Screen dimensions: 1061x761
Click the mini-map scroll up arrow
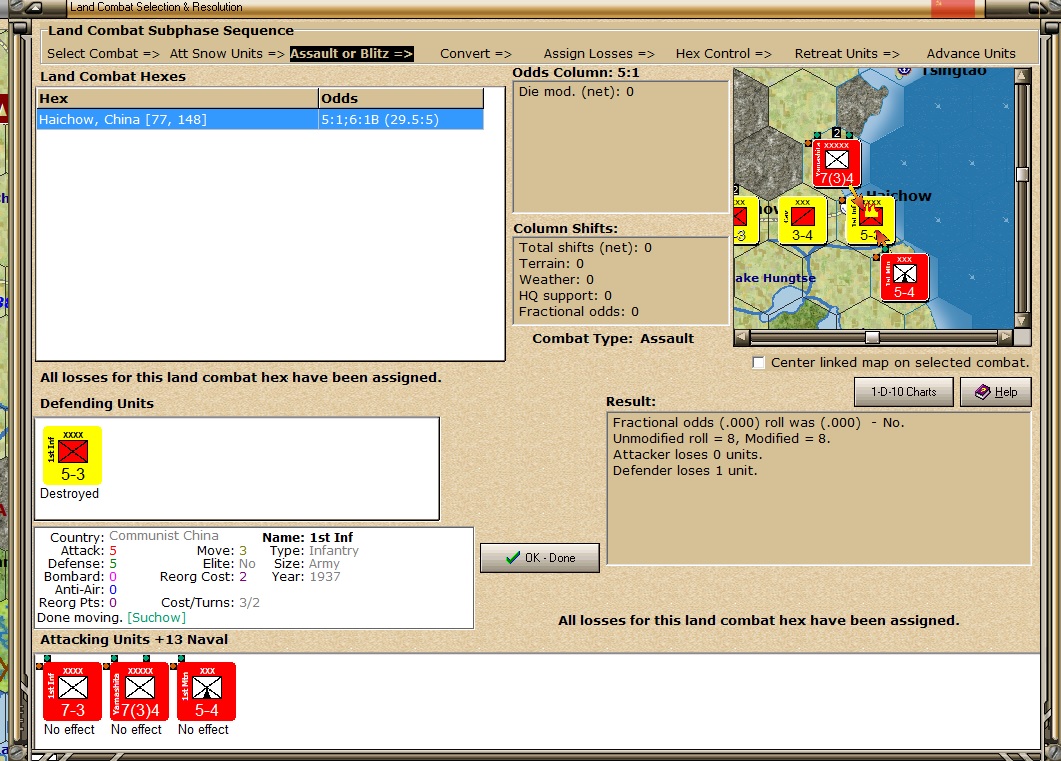pos(1022,76)
